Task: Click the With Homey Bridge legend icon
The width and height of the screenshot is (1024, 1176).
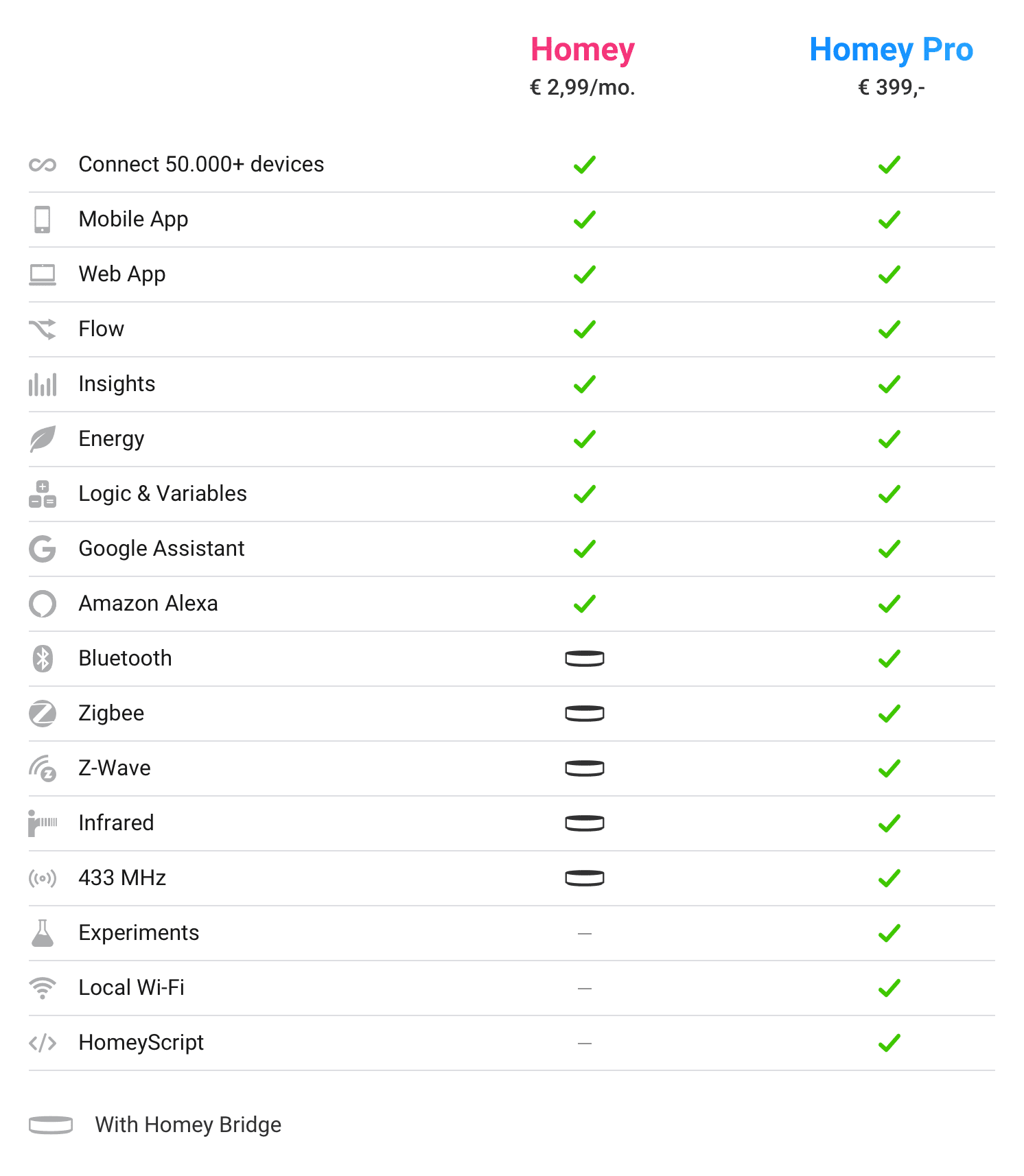Action: coord(51,1125)
